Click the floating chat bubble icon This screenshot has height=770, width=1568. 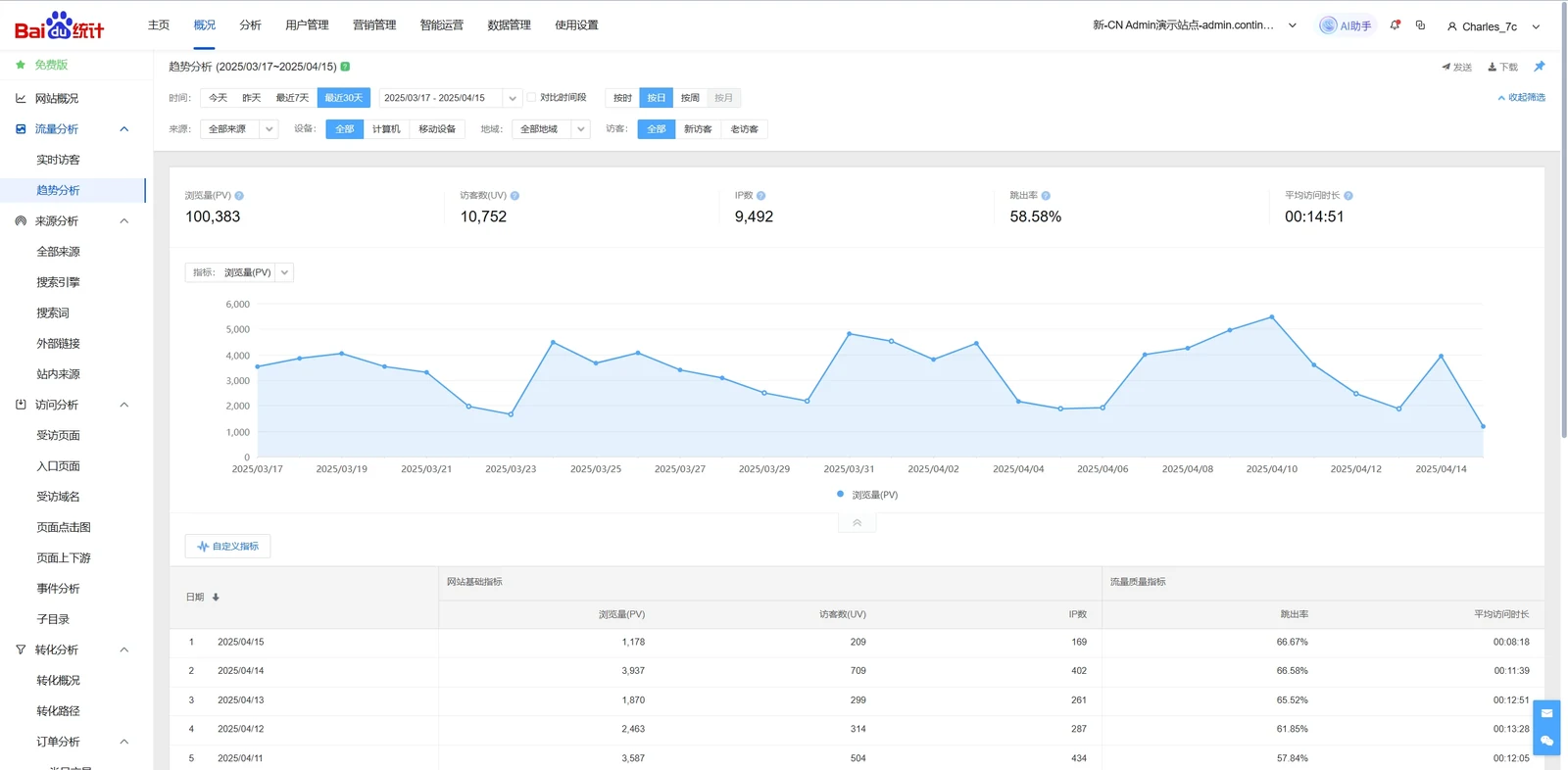1546,741
